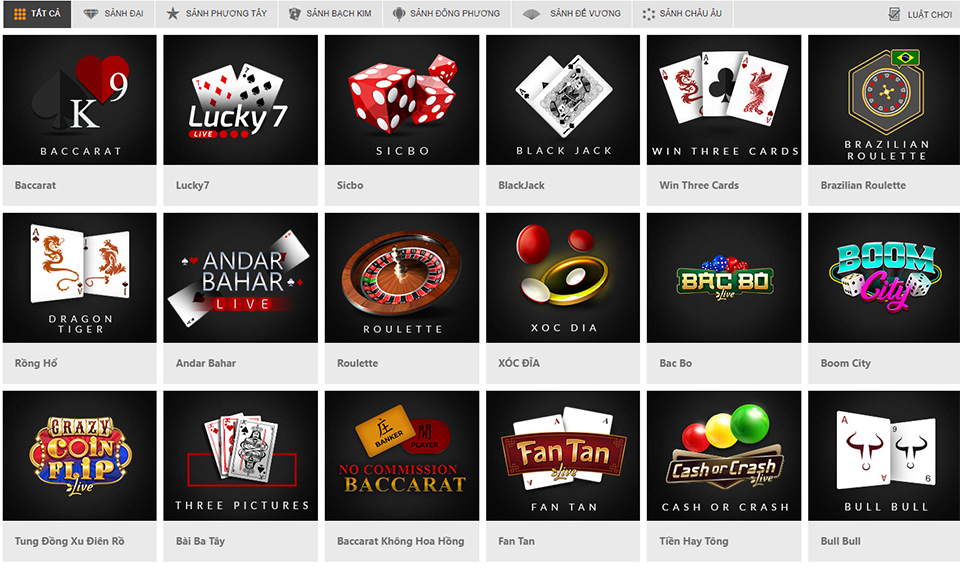Open the Xoc Dia game tile
The image size is (960, 568).
click(x=563, y=278)
